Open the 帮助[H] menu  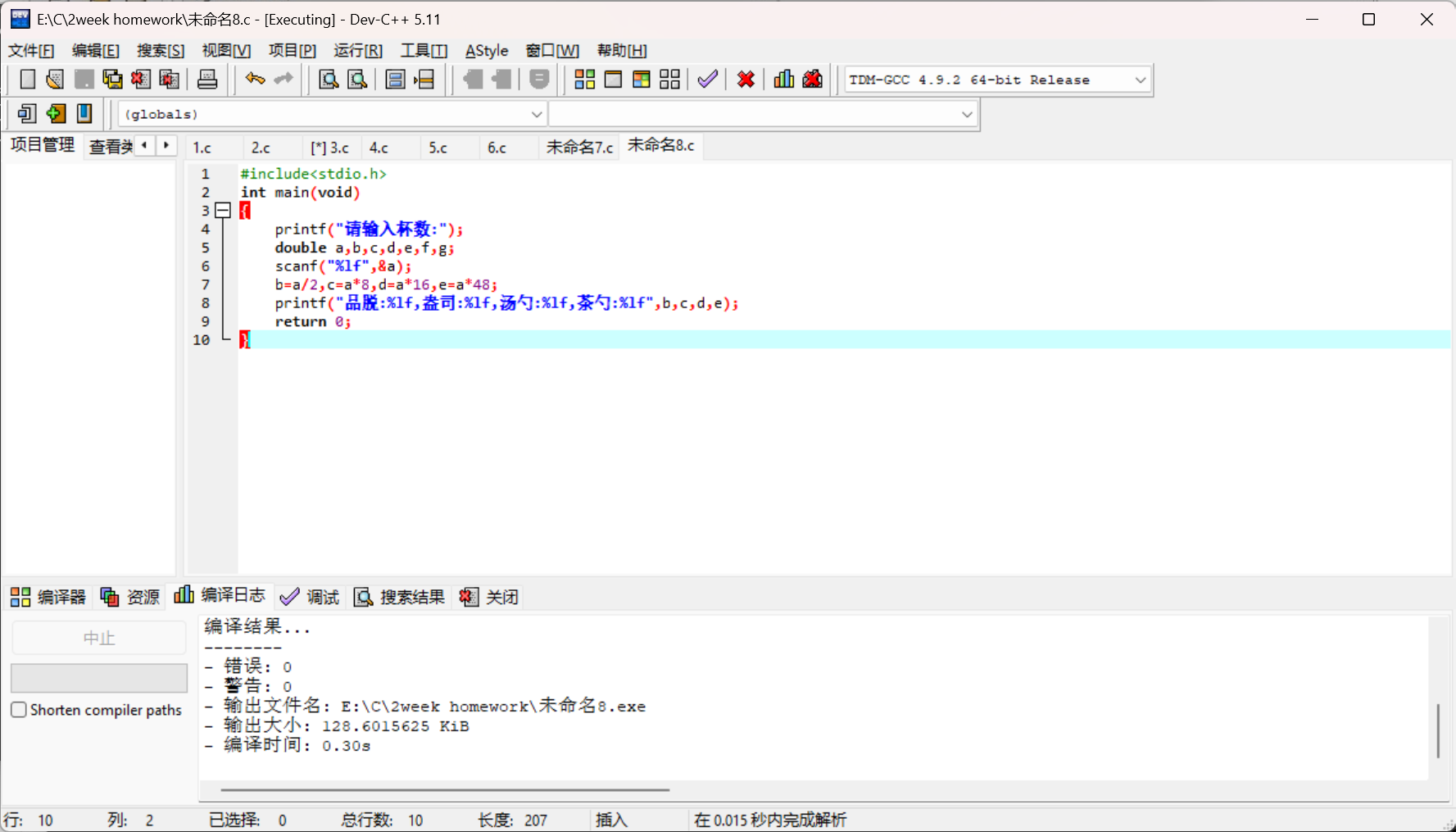click(x=622, y=51)
